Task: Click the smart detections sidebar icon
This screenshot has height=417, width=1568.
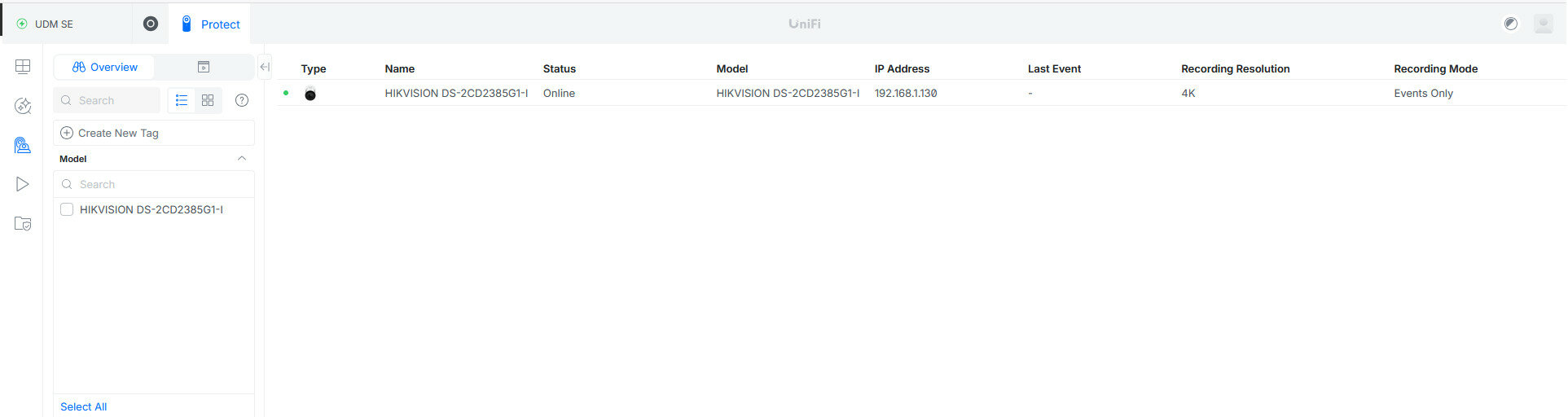Action: point(23,106)
